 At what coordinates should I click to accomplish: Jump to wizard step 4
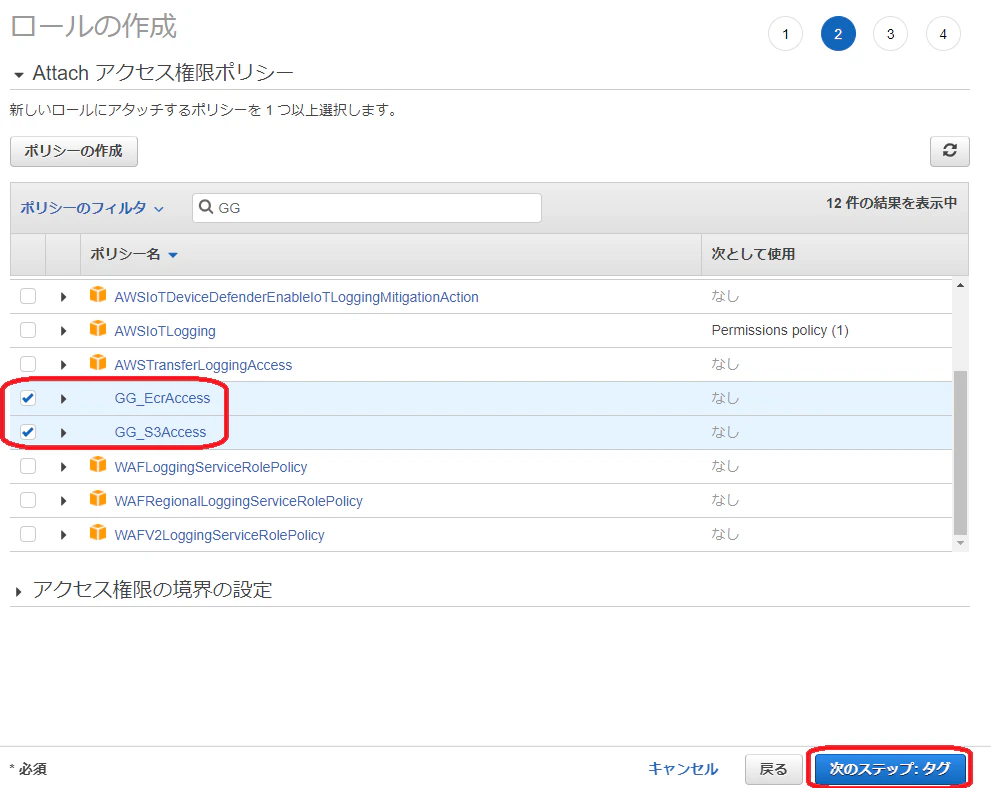(943, 34)
